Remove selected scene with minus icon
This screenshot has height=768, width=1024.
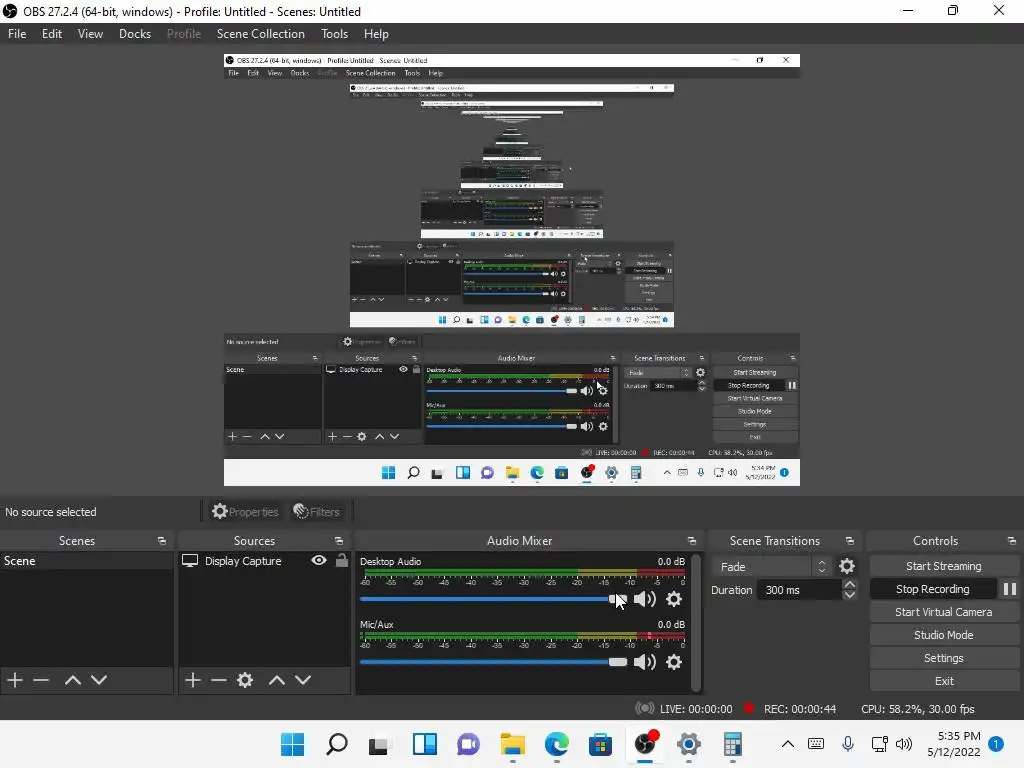click(41, 680)
